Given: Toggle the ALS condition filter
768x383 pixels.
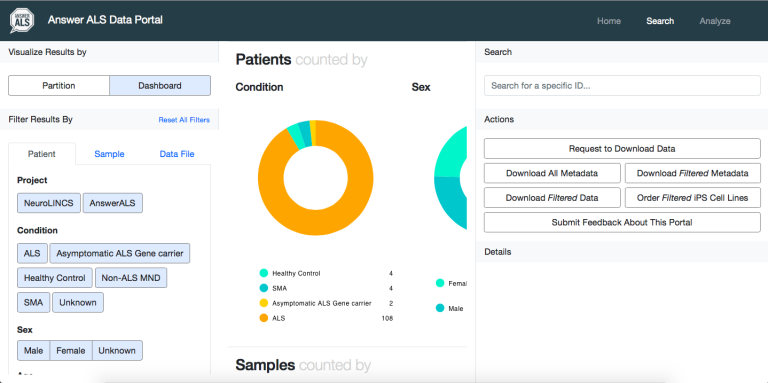Looking at the screenshot, I should coord(32,253).
